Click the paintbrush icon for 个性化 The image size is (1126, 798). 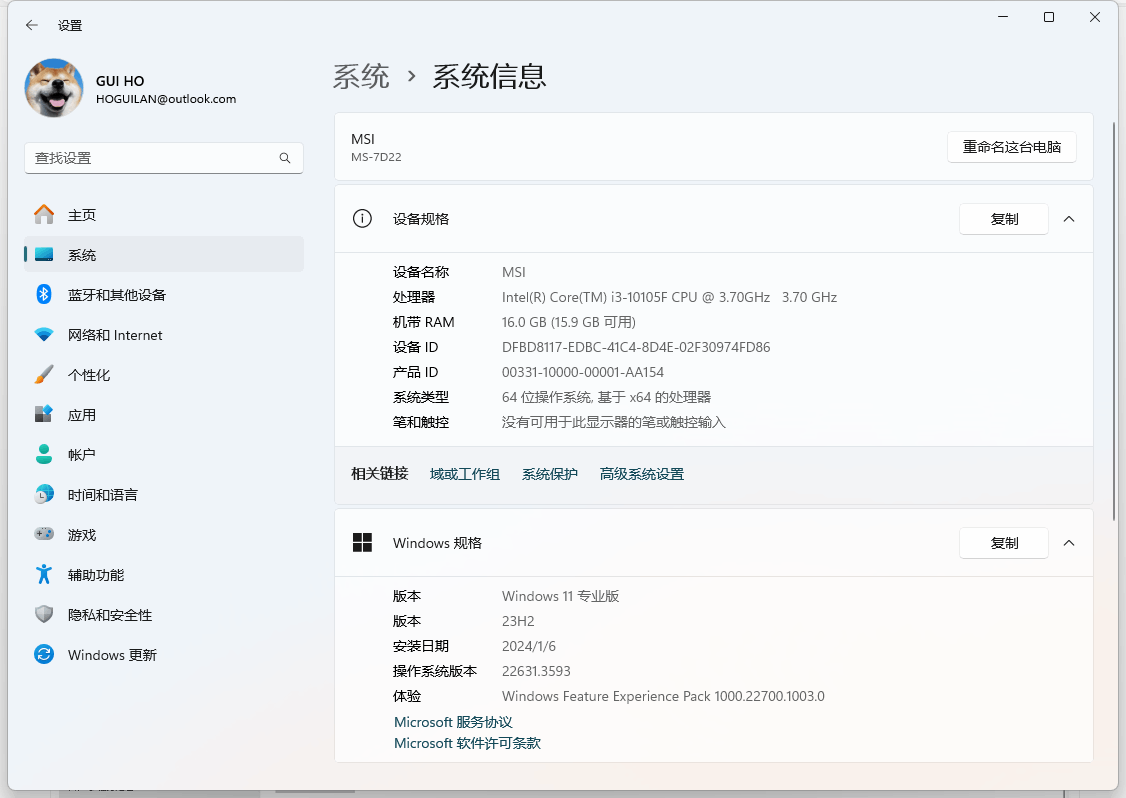click(44, 374)
